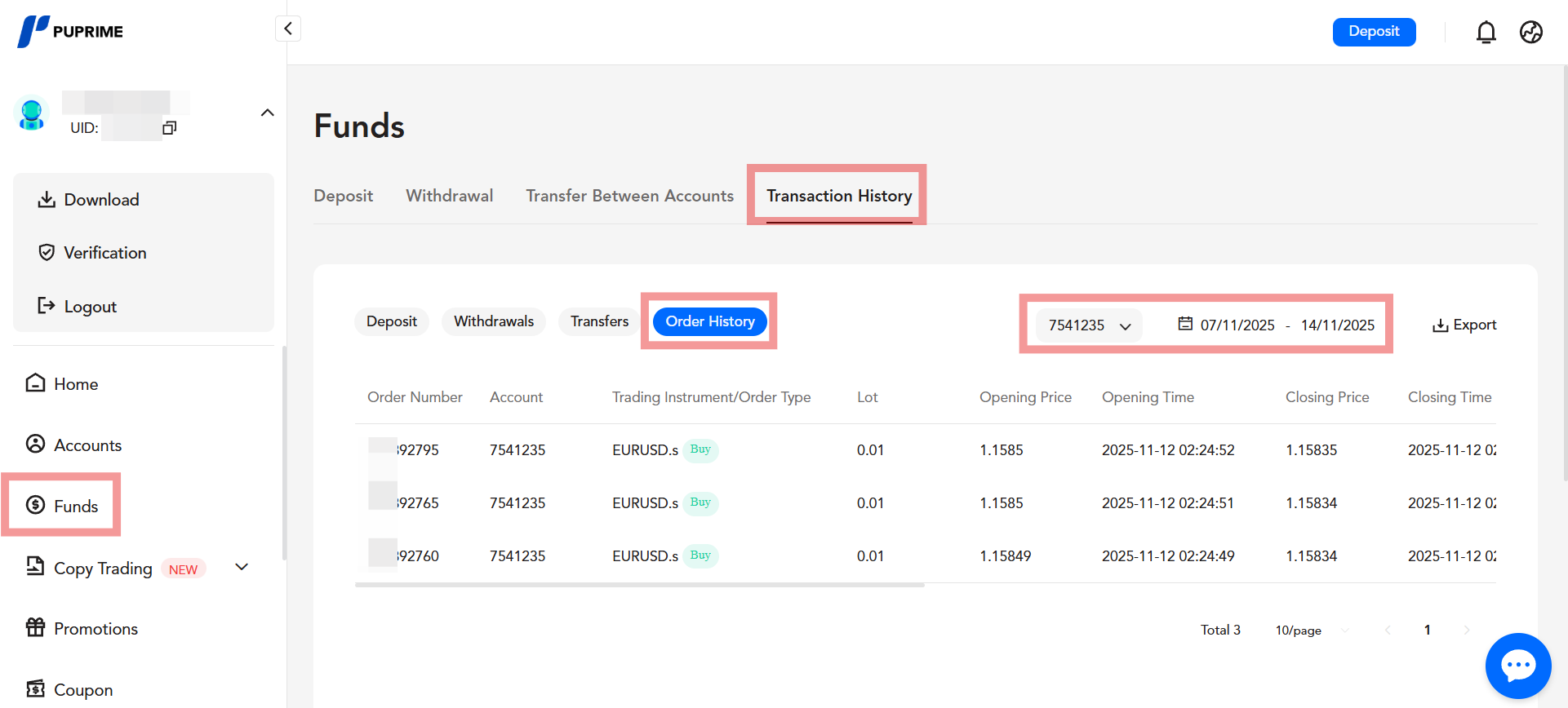Select the Deposit filter pill
Image resolution: width=1568 pixels, height=708 pixels.
tap(391, 321)
